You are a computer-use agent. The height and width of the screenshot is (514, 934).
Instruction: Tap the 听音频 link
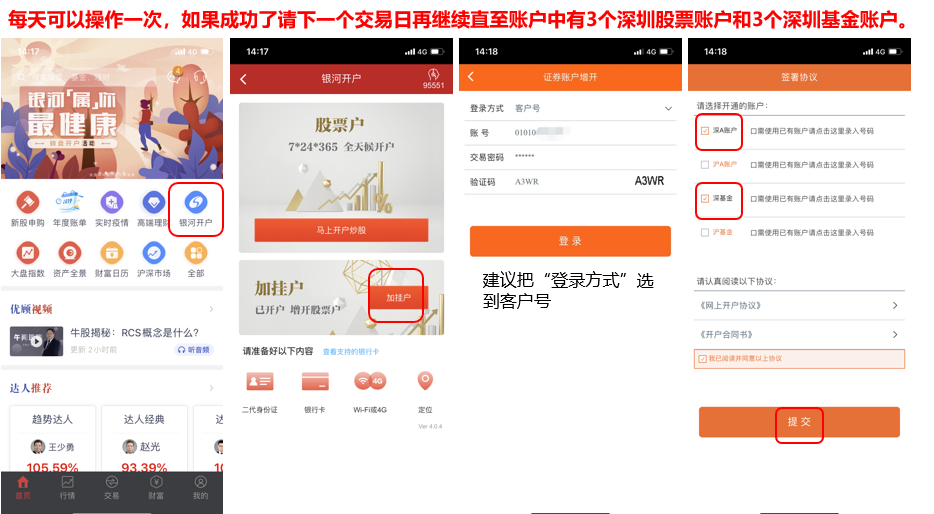[x=194, y=350]
